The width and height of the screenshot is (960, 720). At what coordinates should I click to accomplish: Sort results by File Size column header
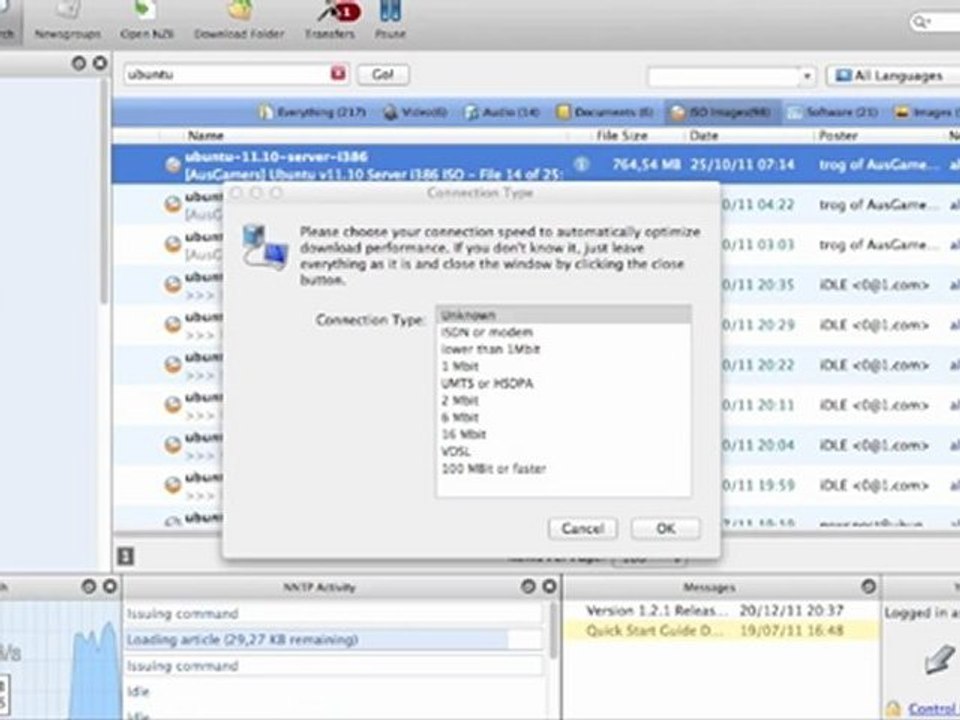pyautogui.click(x=622, y=135)
